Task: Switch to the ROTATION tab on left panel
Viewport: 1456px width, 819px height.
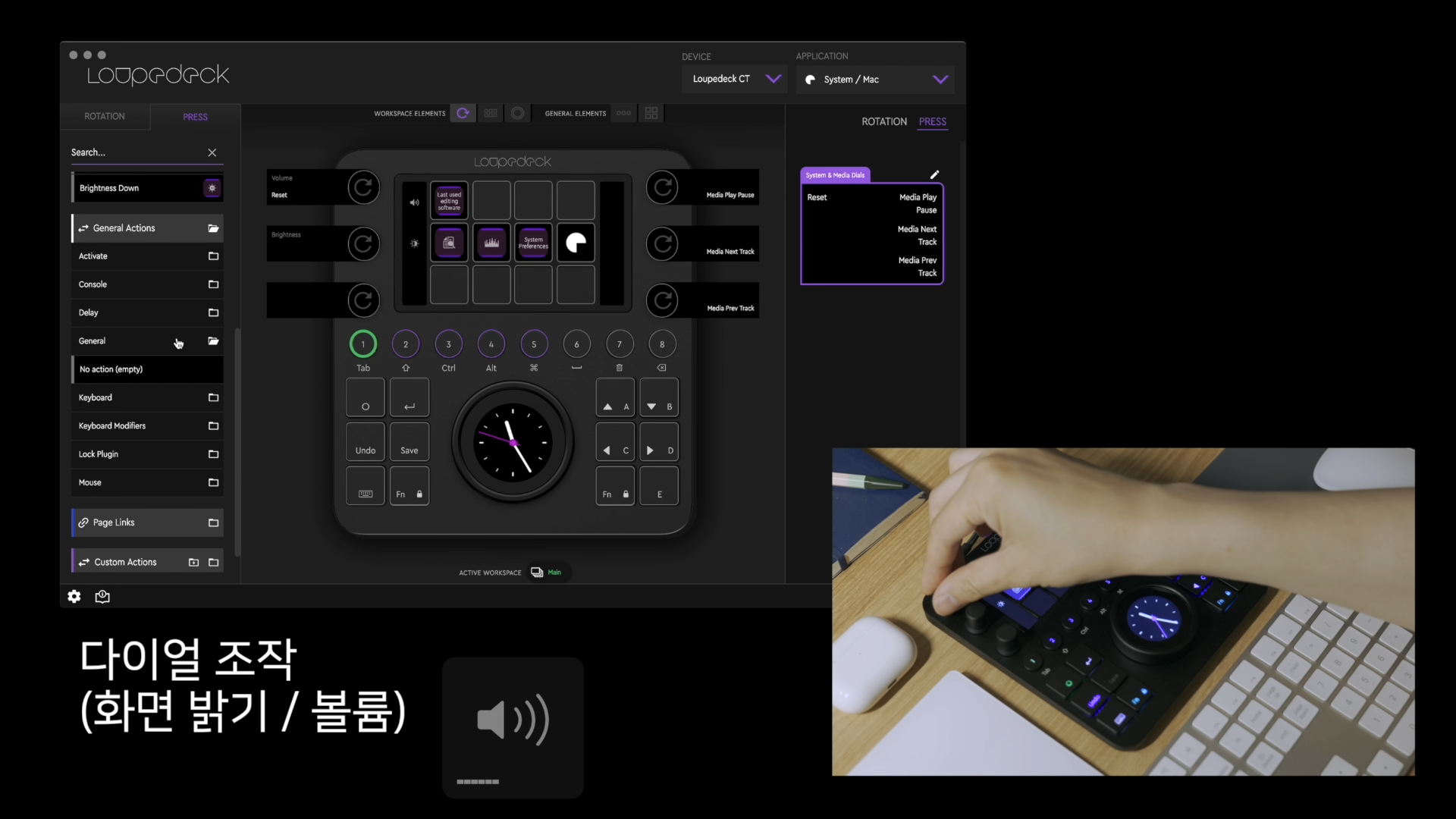Action: 105,117
